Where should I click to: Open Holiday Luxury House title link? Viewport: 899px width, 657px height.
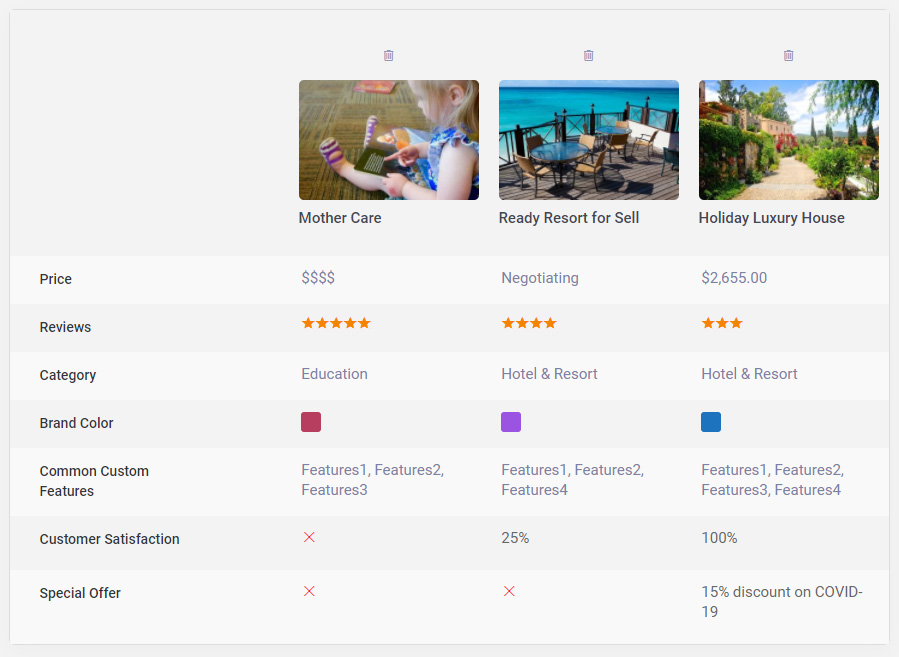point(772,218)
